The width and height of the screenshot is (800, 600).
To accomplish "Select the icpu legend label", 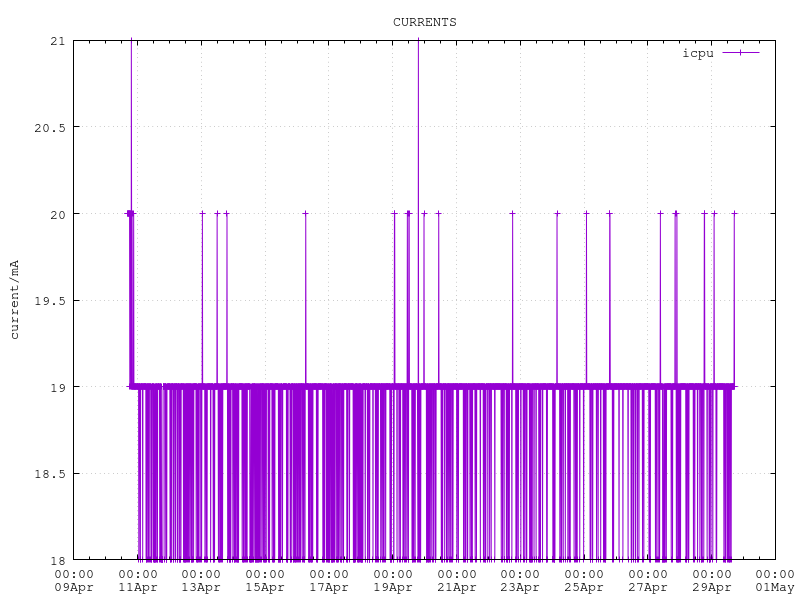I will [697, 53].
